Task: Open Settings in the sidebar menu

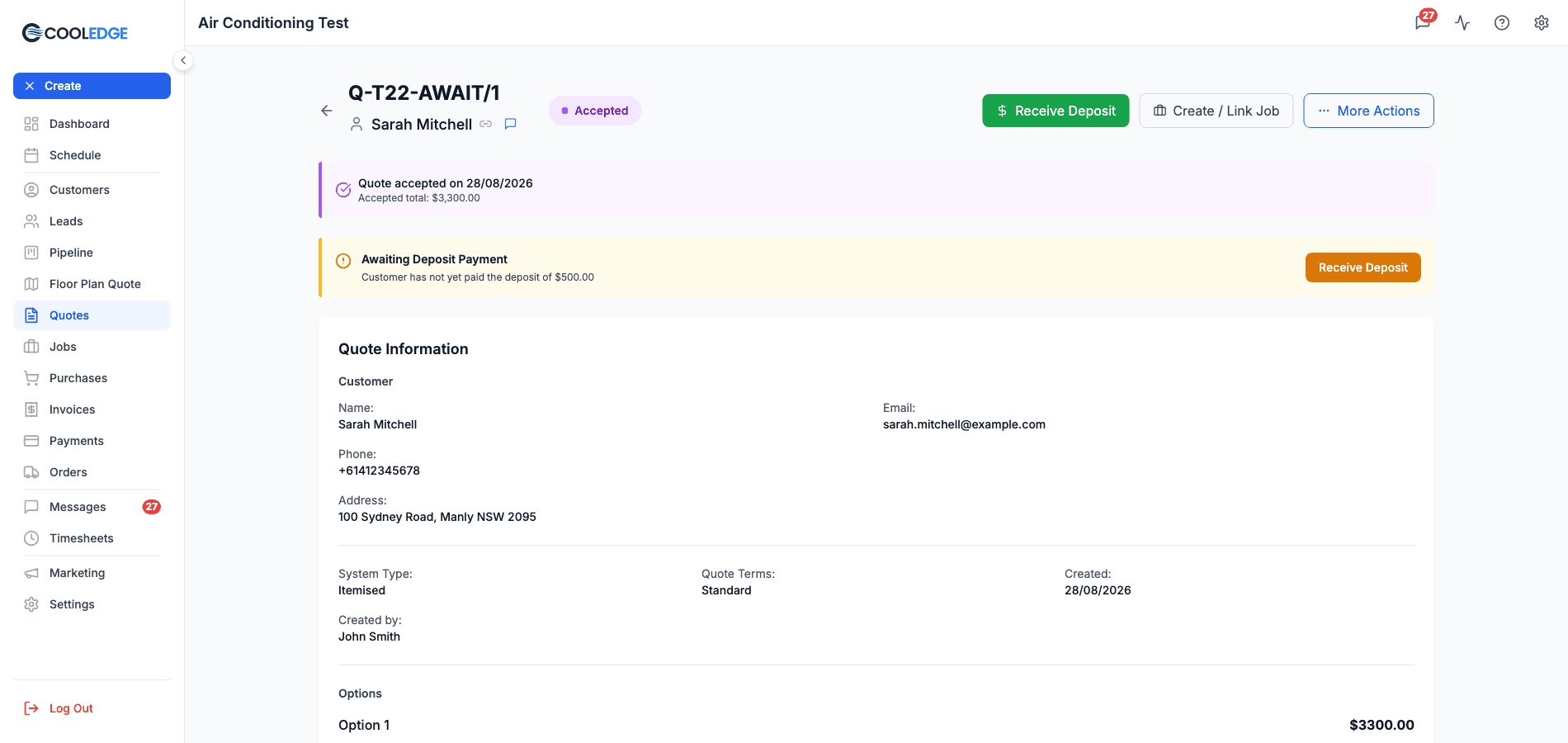Action: pyautogui.click(x=92, y=604)
